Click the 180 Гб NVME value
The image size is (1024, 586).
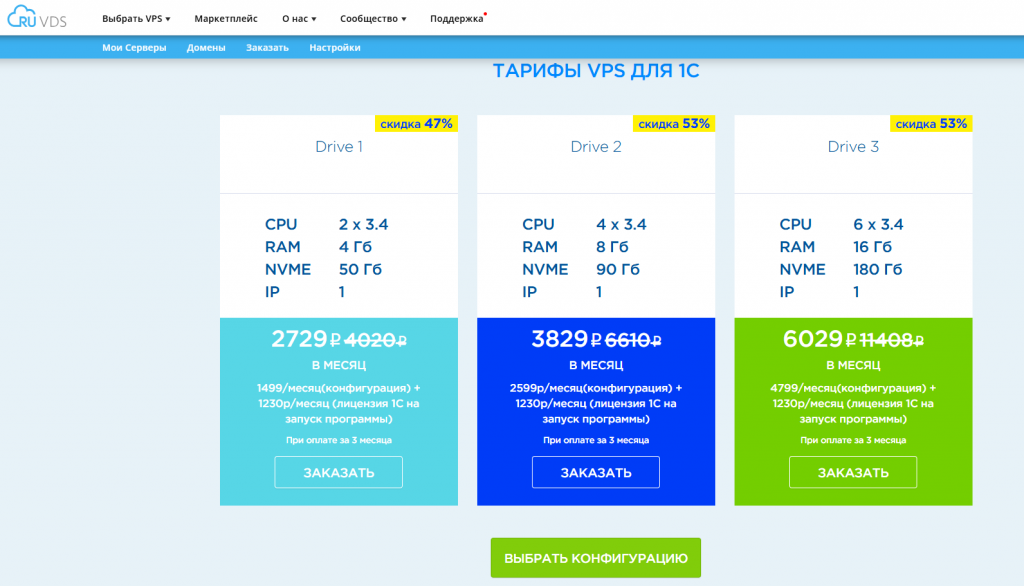point(878,269)
